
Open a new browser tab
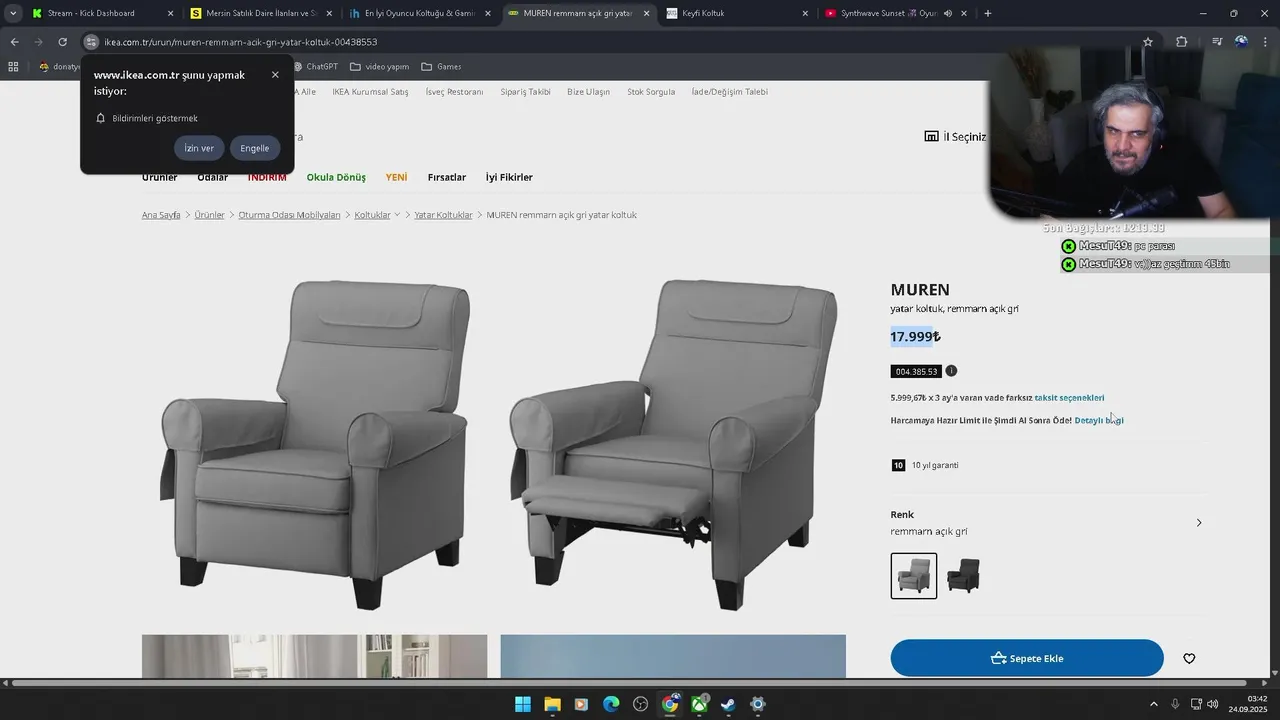pos(988,13)
